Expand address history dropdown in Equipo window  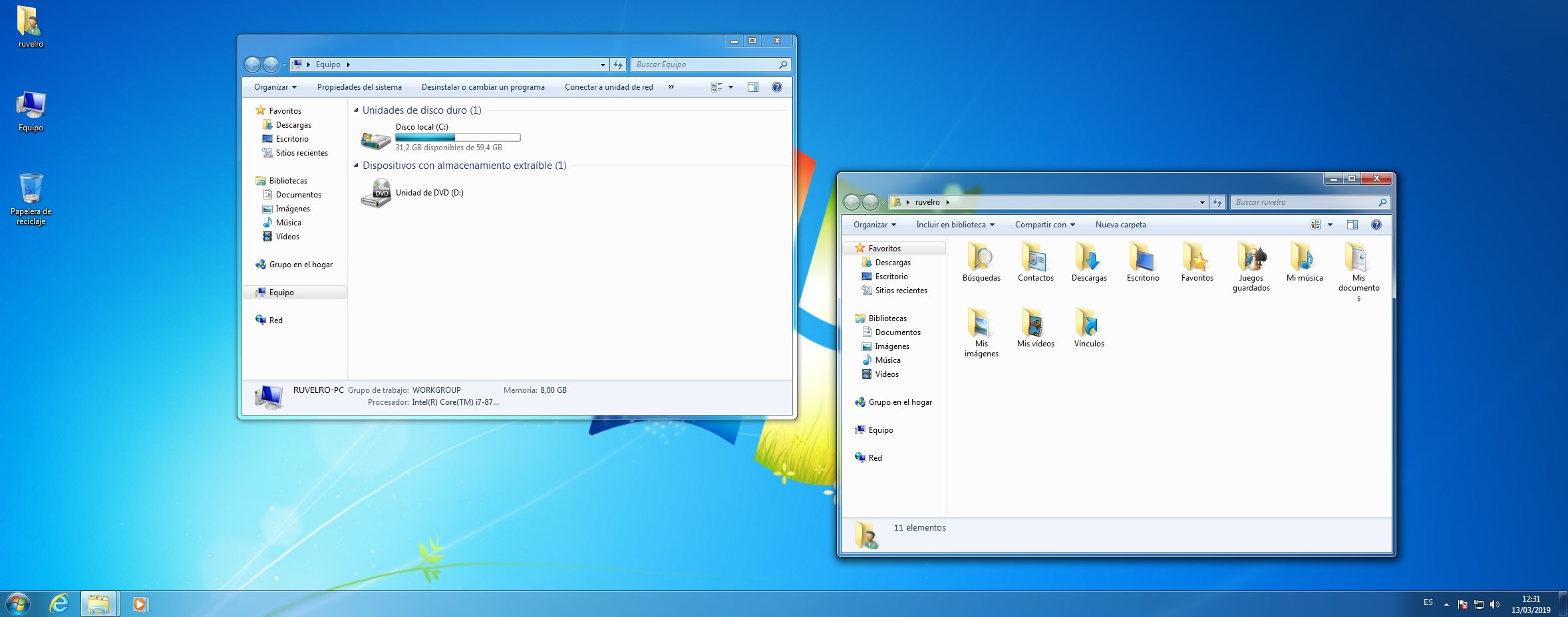pos(603,64)
